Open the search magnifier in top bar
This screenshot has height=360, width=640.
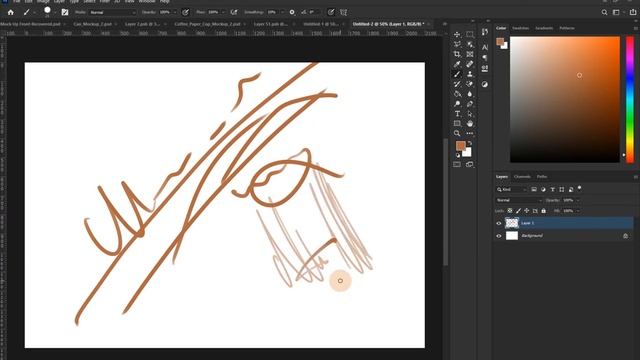(x=604, y=12)
